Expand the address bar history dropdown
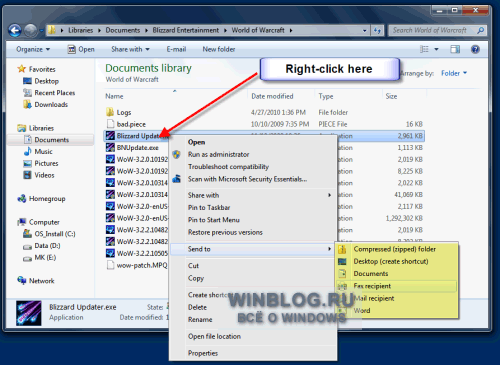Screen dimensions: 500x365 (x=365, y=31)
